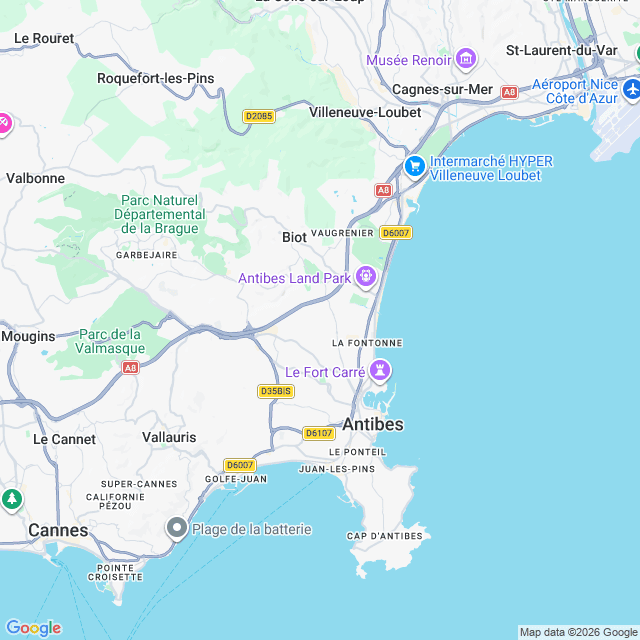Click the Roquefort-les-Pins town label

pos(156,78)
